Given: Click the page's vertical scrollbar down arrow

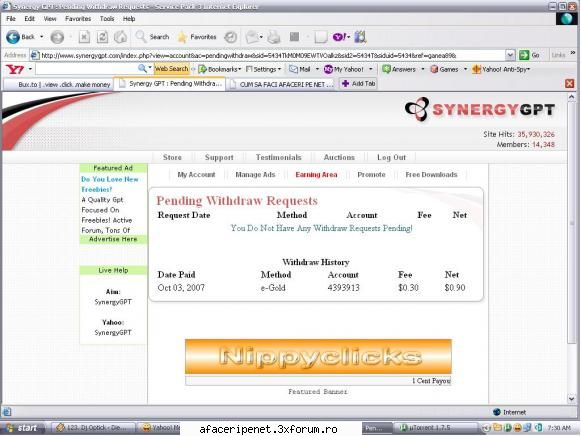Looking at the screenshot, I should 571,399.
